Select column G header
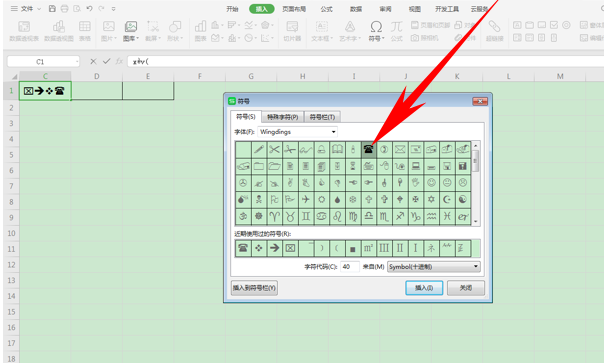Image resolution: width=604 pixels, height=364 pixels. (251, 76)
